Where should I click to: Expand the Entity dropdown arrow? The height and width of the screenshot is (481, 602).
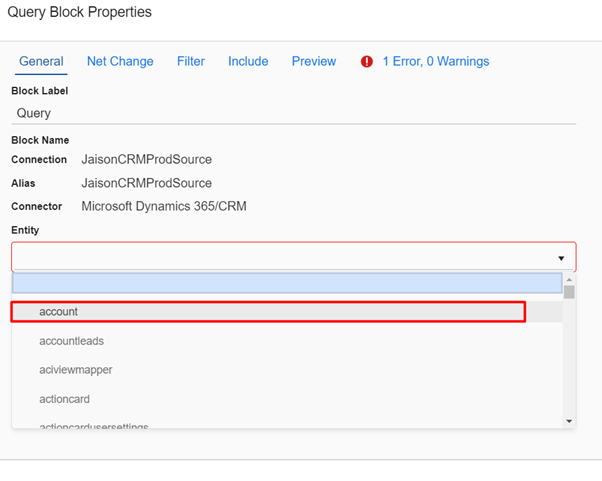pos(561,258)
